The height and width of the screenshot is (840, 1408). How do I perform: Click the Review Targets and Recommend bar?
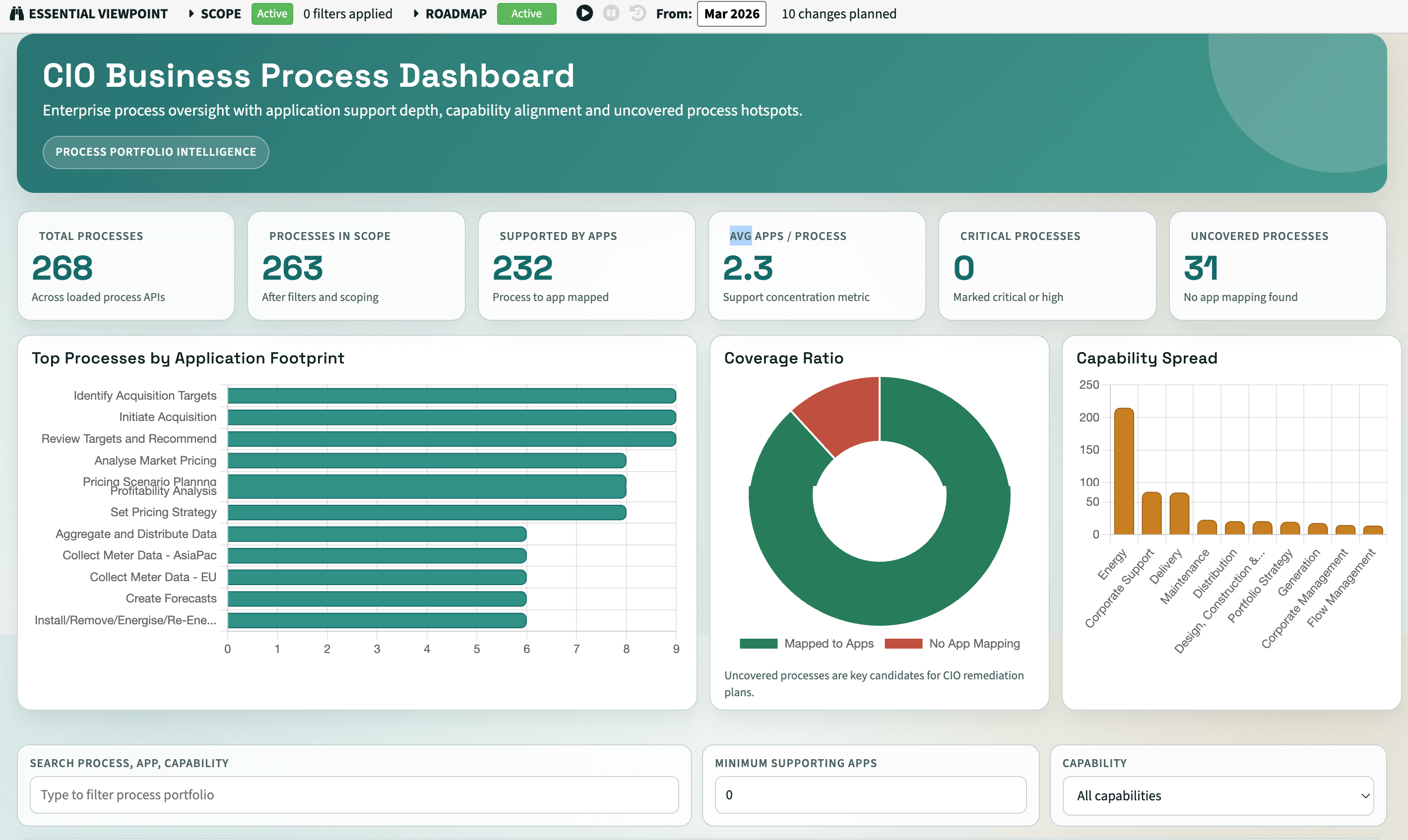click(452, 439)
